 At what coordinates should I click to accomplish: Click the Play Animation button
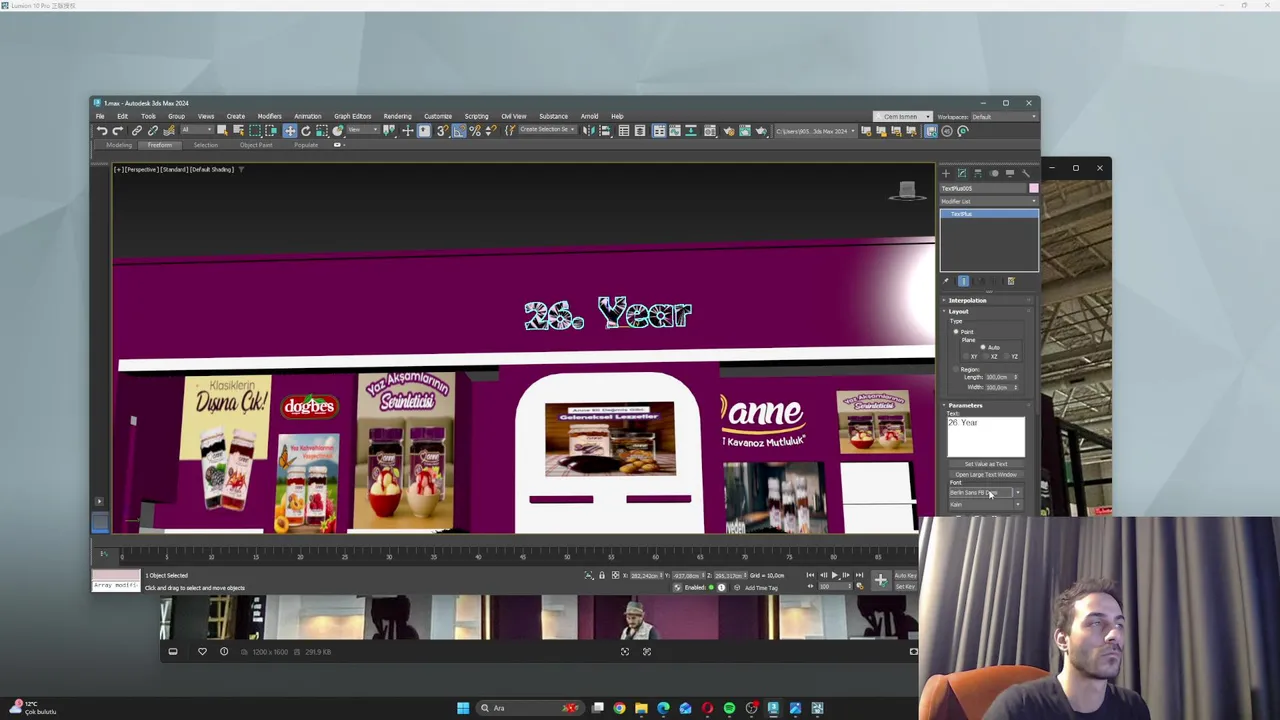coord(834,575)
